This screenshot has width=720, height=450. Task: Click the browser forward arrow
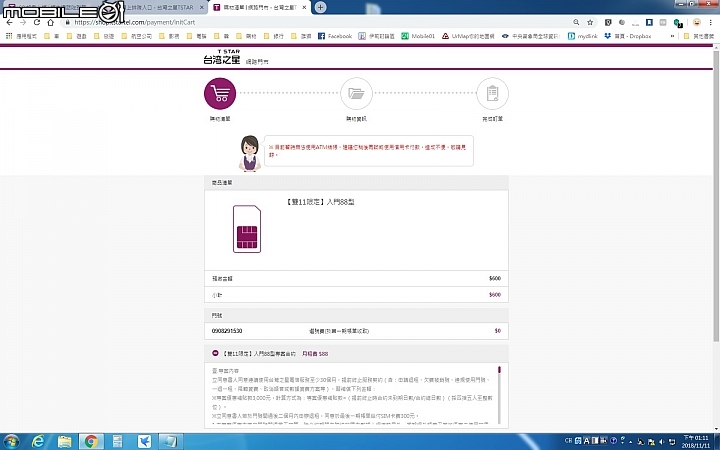tap(23, 22)
